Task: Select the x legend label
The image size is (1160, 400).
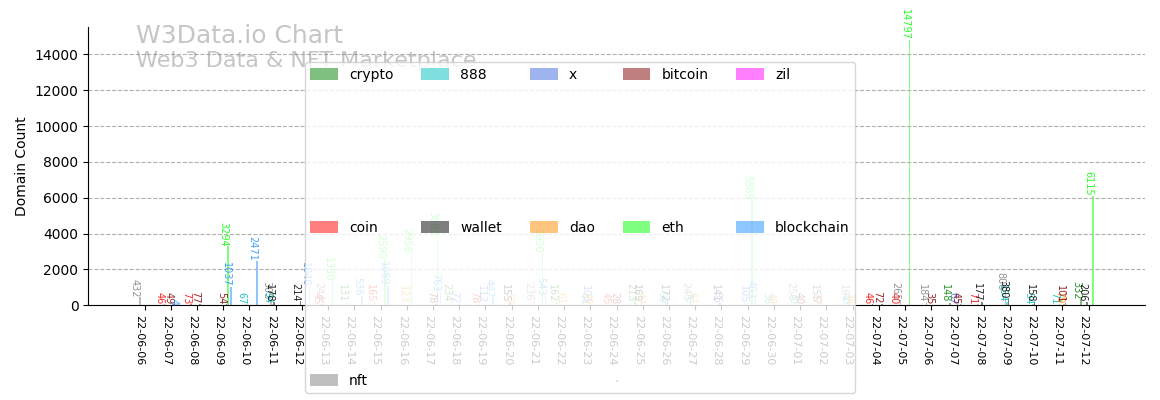Action: 573,74
